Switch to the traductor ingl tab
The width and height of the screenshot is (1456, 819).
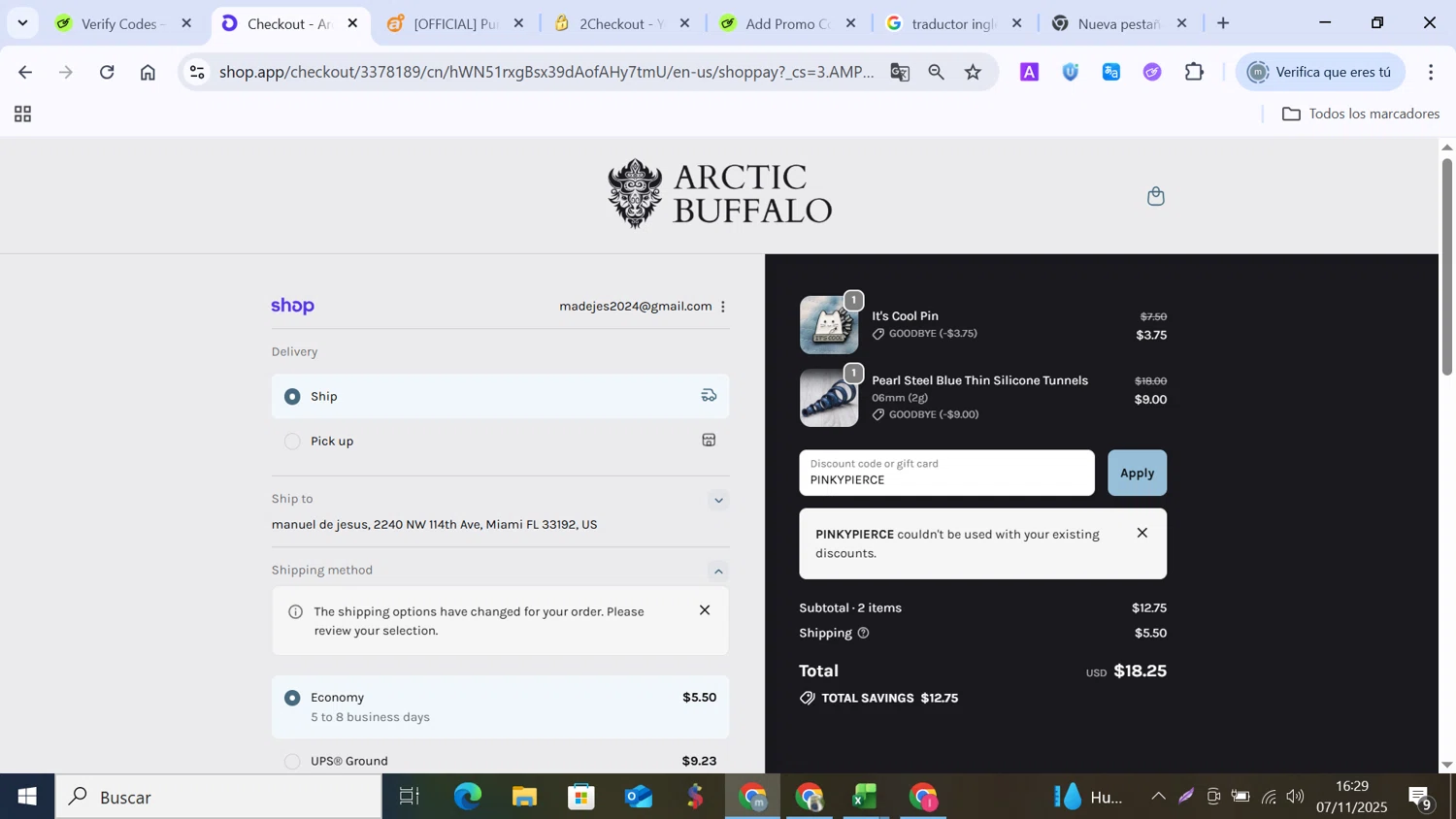click(x=953, y=23)
